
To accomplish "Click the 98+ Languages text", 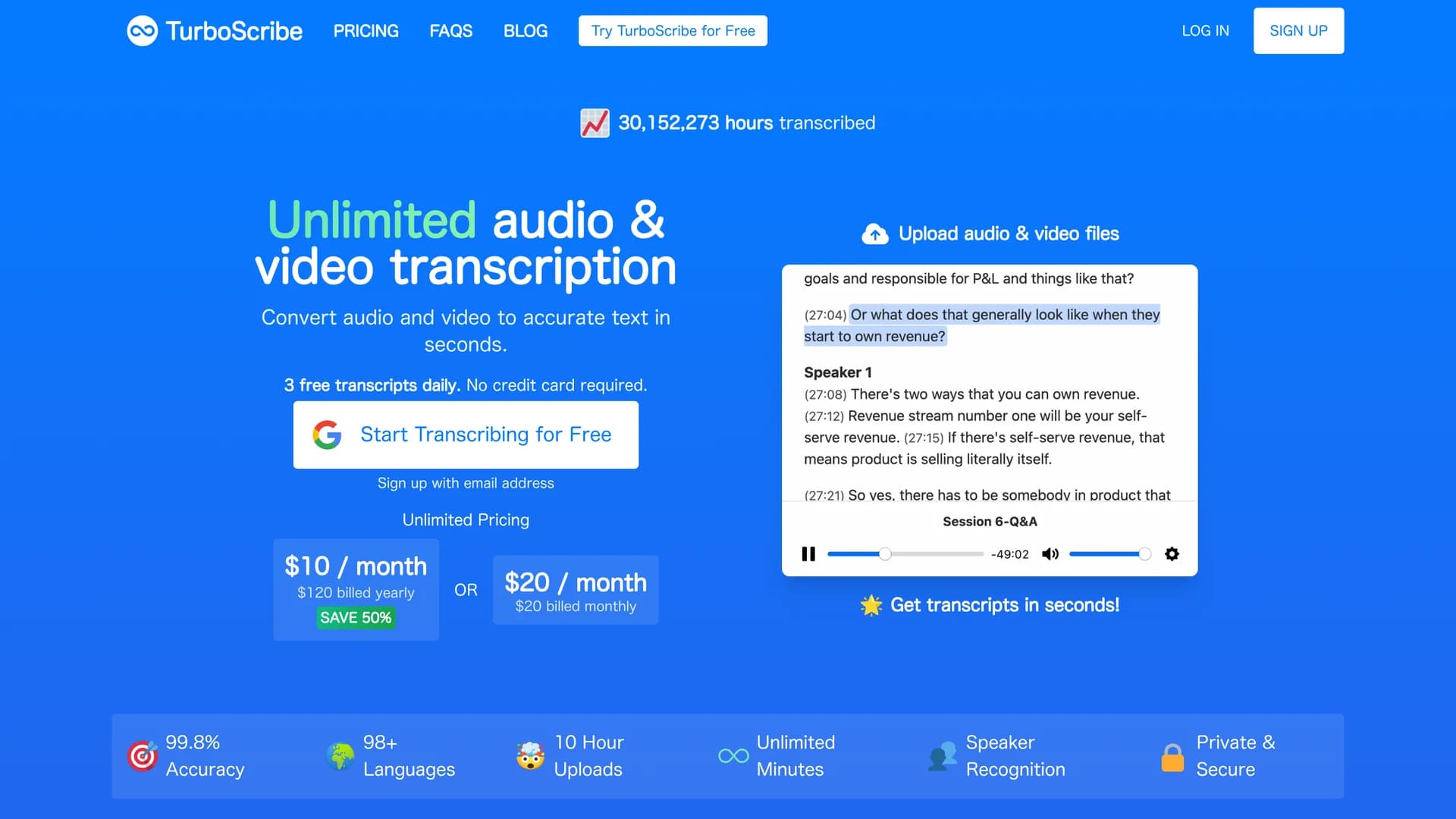I will (x=409, y=755).
